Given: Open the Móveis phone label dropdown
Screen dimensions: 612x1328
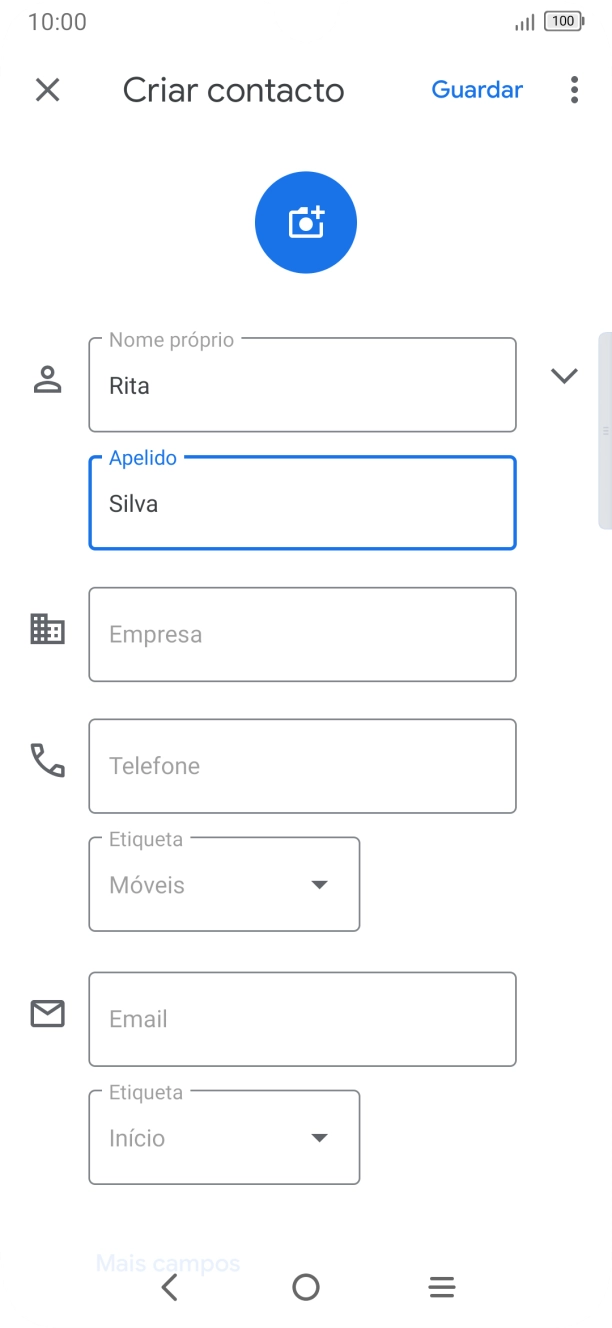Looking at the screenshot, I should click(319, 884).
